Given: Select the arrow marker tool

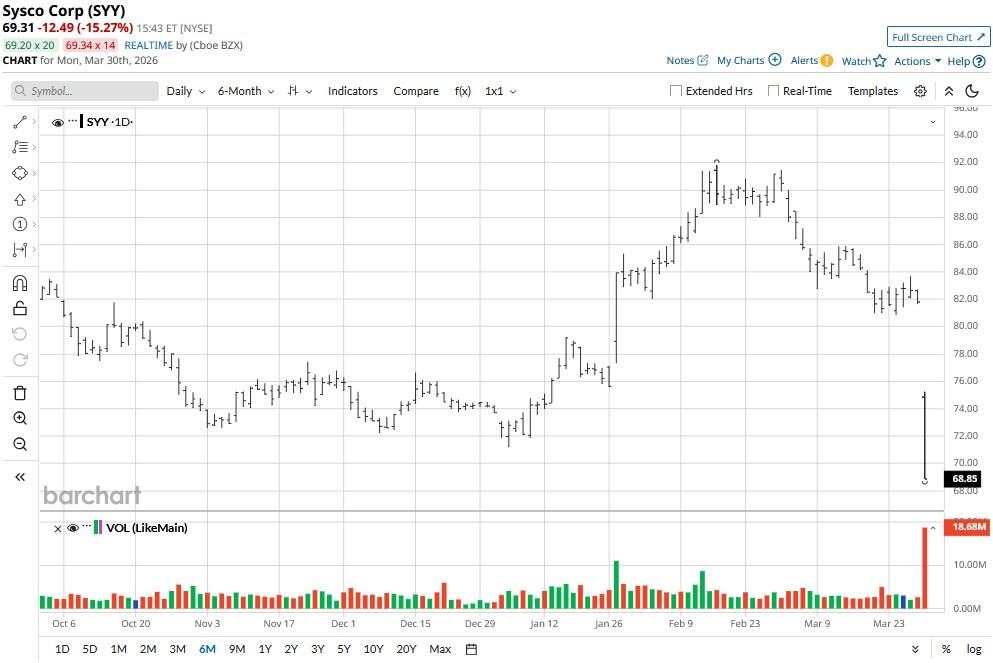Looking at the screenshot, I should click(20, 199).
